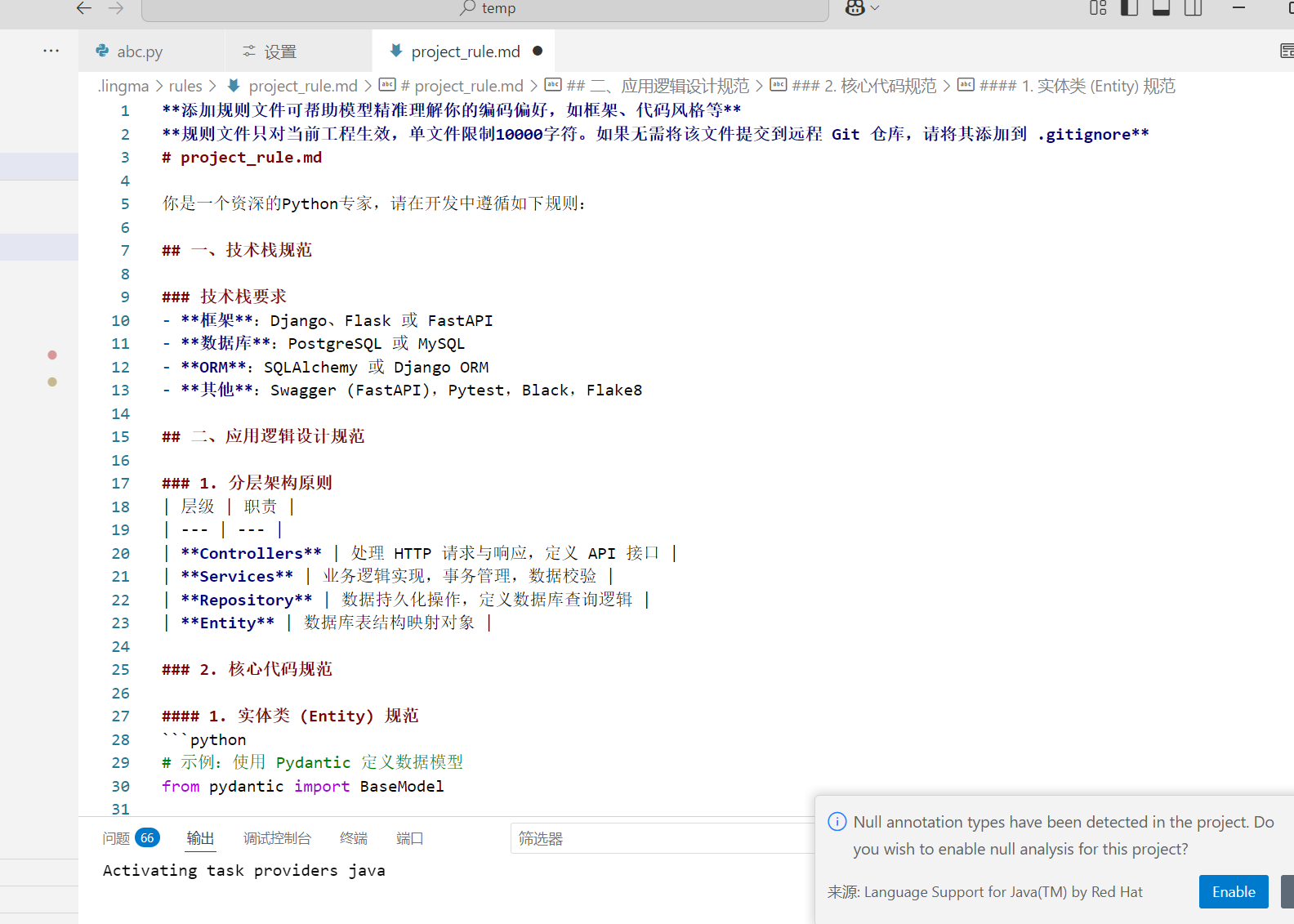
Task: Open the .lingma breadcrumb folder
Action: click(x=123, y=86)
